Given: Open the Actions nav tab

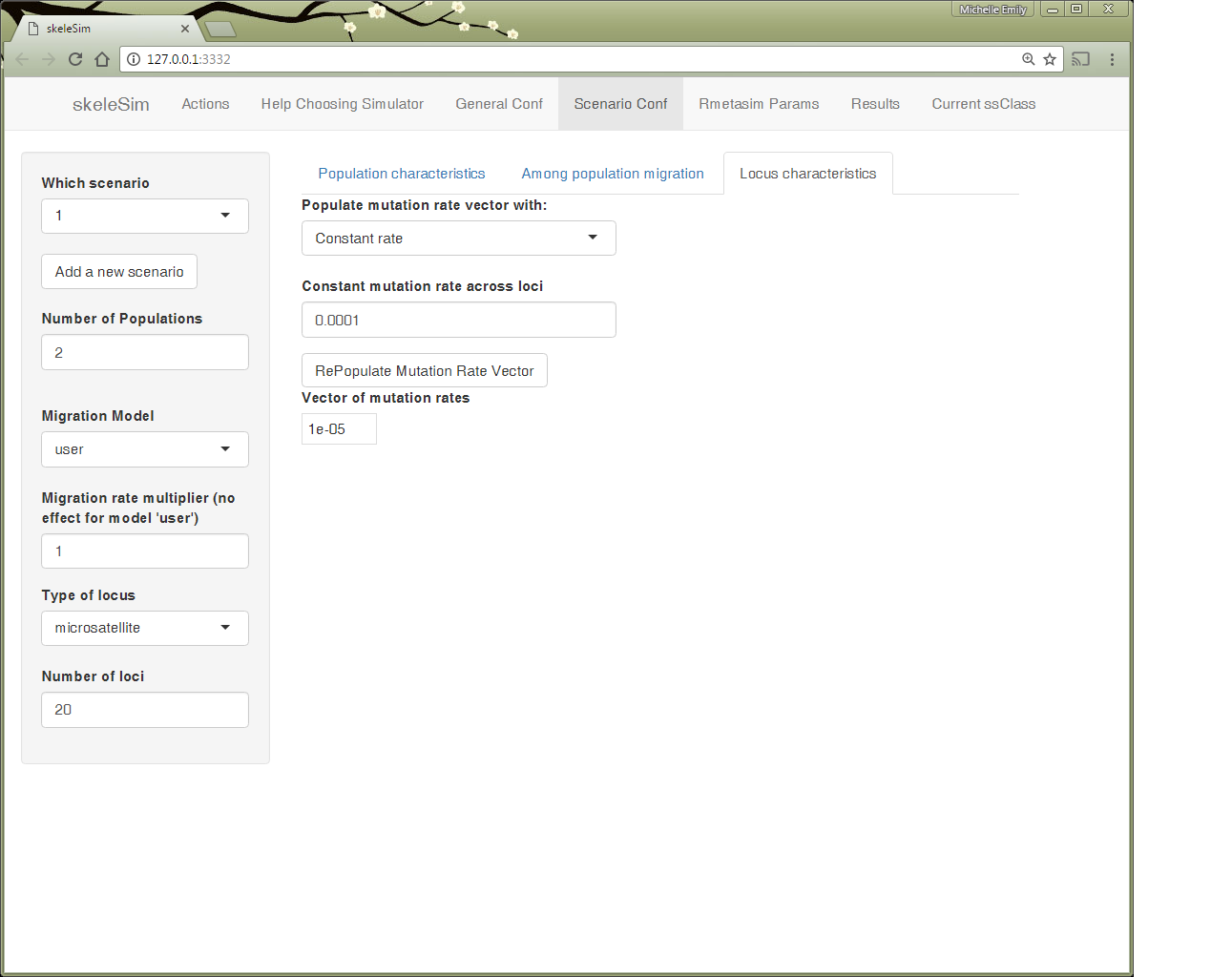Looking at the screenshot, I should (205, 104).
